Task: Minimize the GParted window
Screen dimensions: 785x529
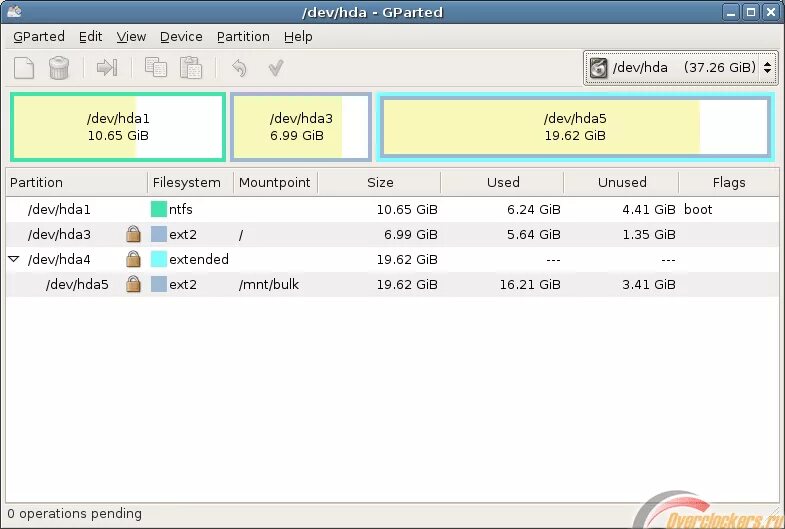Action: pos(731,13)
